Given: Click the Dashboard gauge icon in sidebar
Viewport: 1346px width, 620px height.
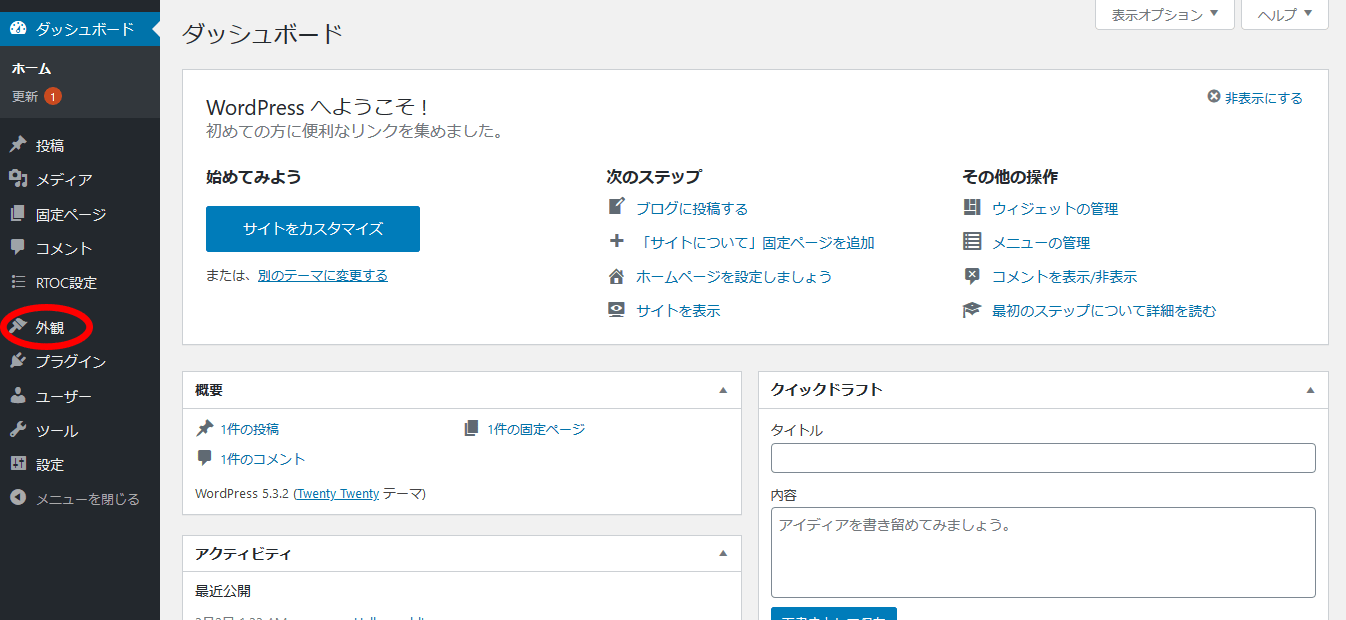Looking at the screenshot, I should 18,29.
